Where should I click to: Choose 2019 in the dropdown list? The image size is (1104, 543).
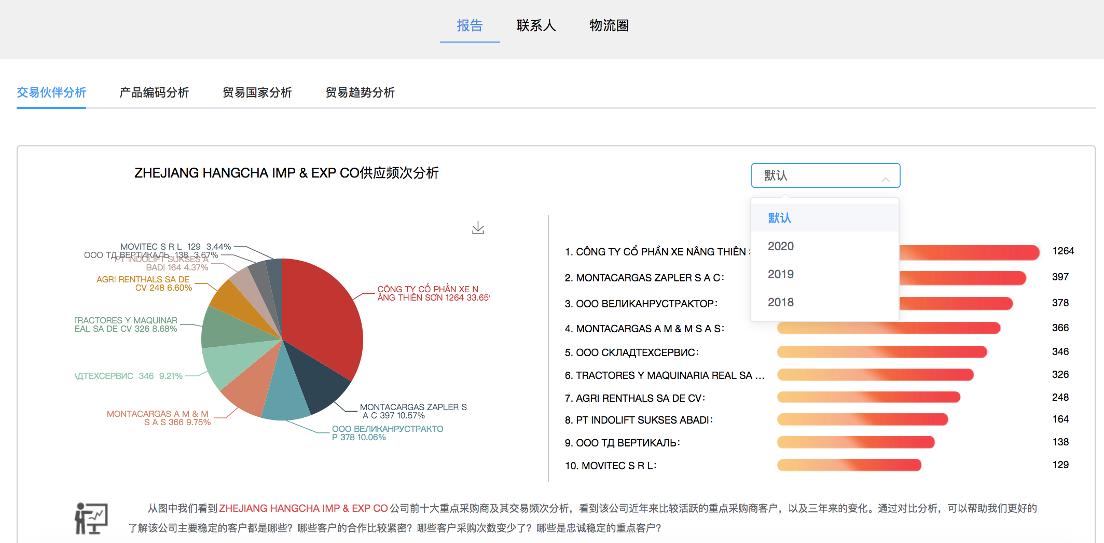tap(824, 275)
